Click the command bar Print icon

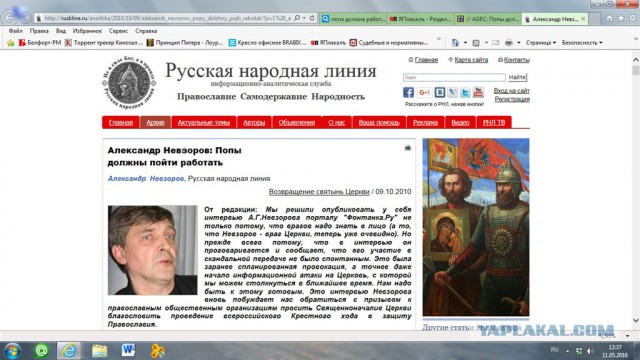tap(509, 42)
